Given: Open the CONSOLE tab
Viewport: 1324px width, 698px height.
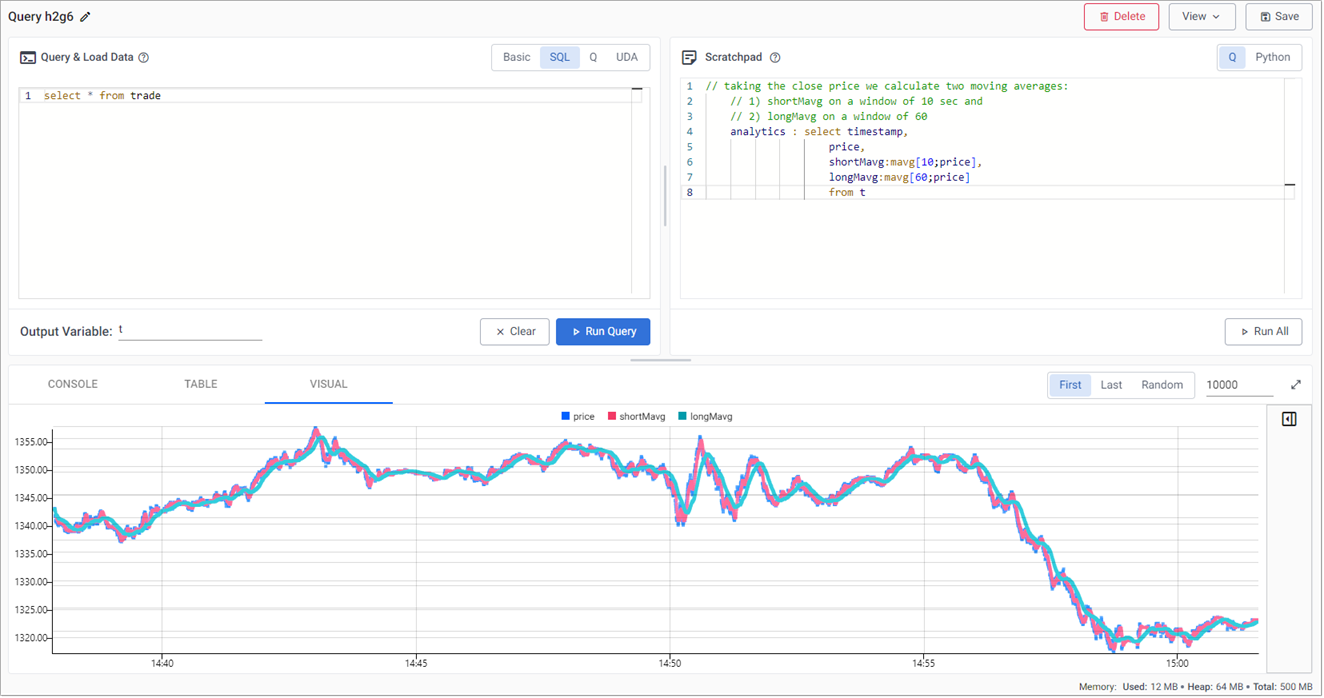Looking at the screenshot, I should (x=72, y=383).
